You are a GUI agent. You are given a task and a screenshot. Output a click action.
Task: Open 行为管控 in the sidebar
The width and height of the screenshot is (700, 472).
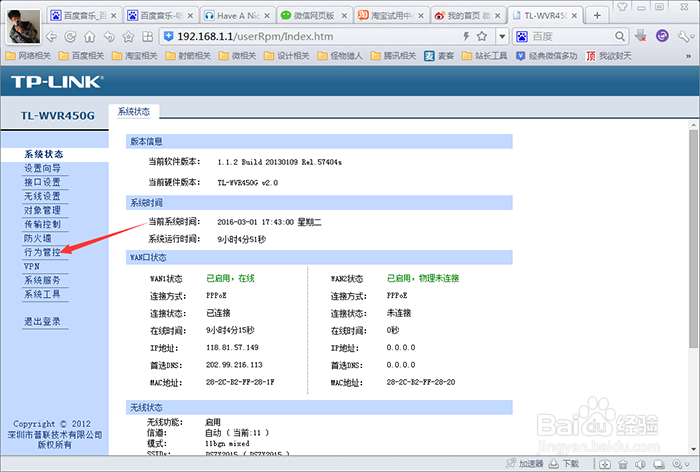click(42, 252)
